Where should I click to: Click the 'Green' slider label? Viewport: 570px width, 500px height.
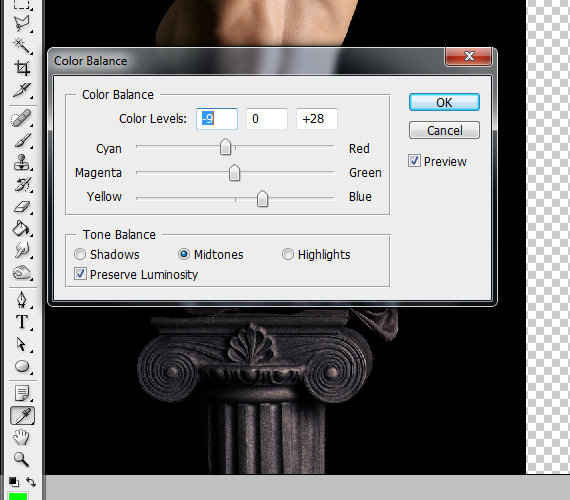click(365, 172)
